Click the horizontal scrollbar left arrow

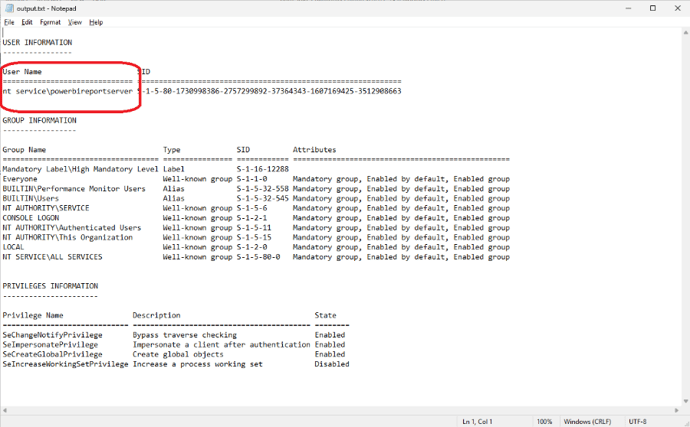5,409
